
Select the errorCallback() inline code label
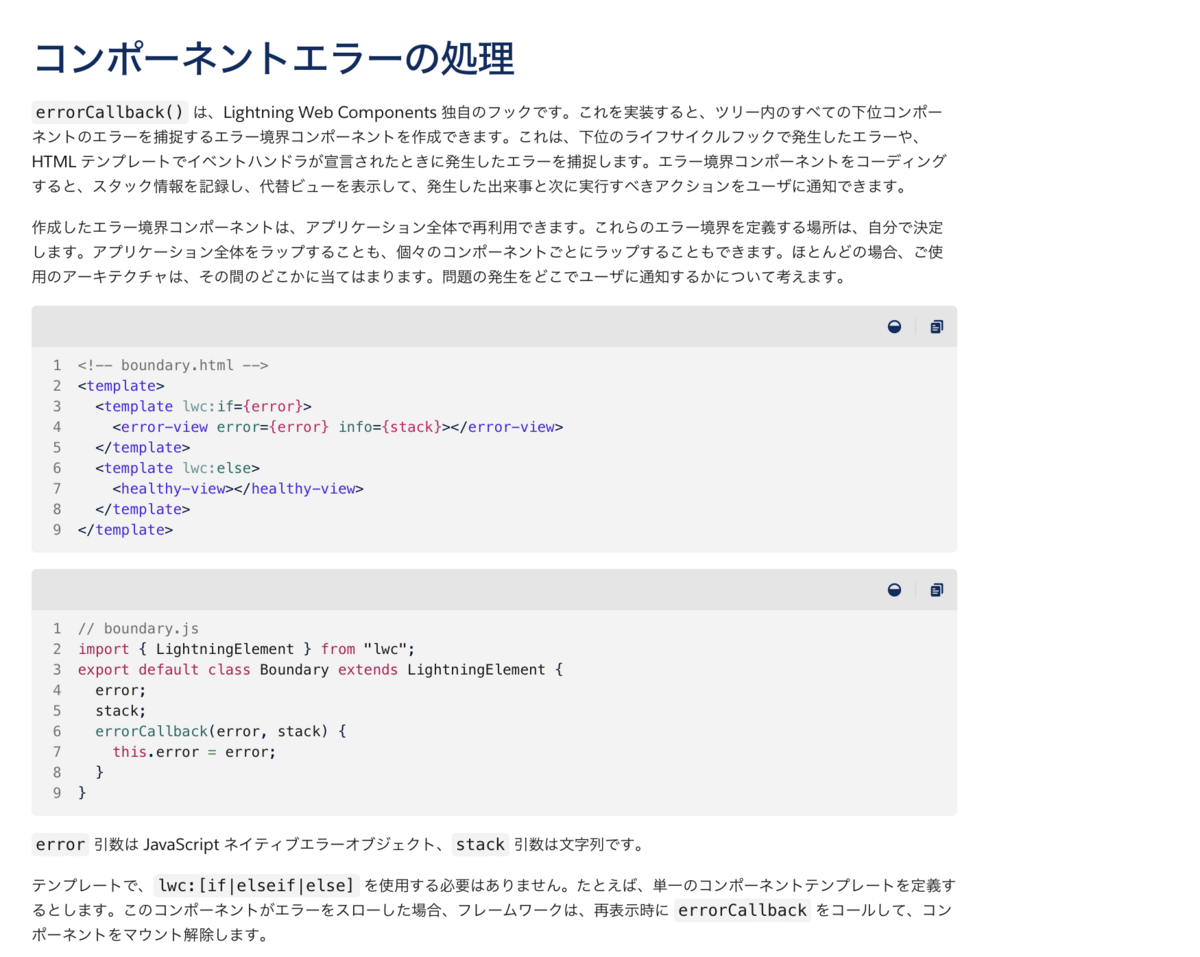click(109, 112)
